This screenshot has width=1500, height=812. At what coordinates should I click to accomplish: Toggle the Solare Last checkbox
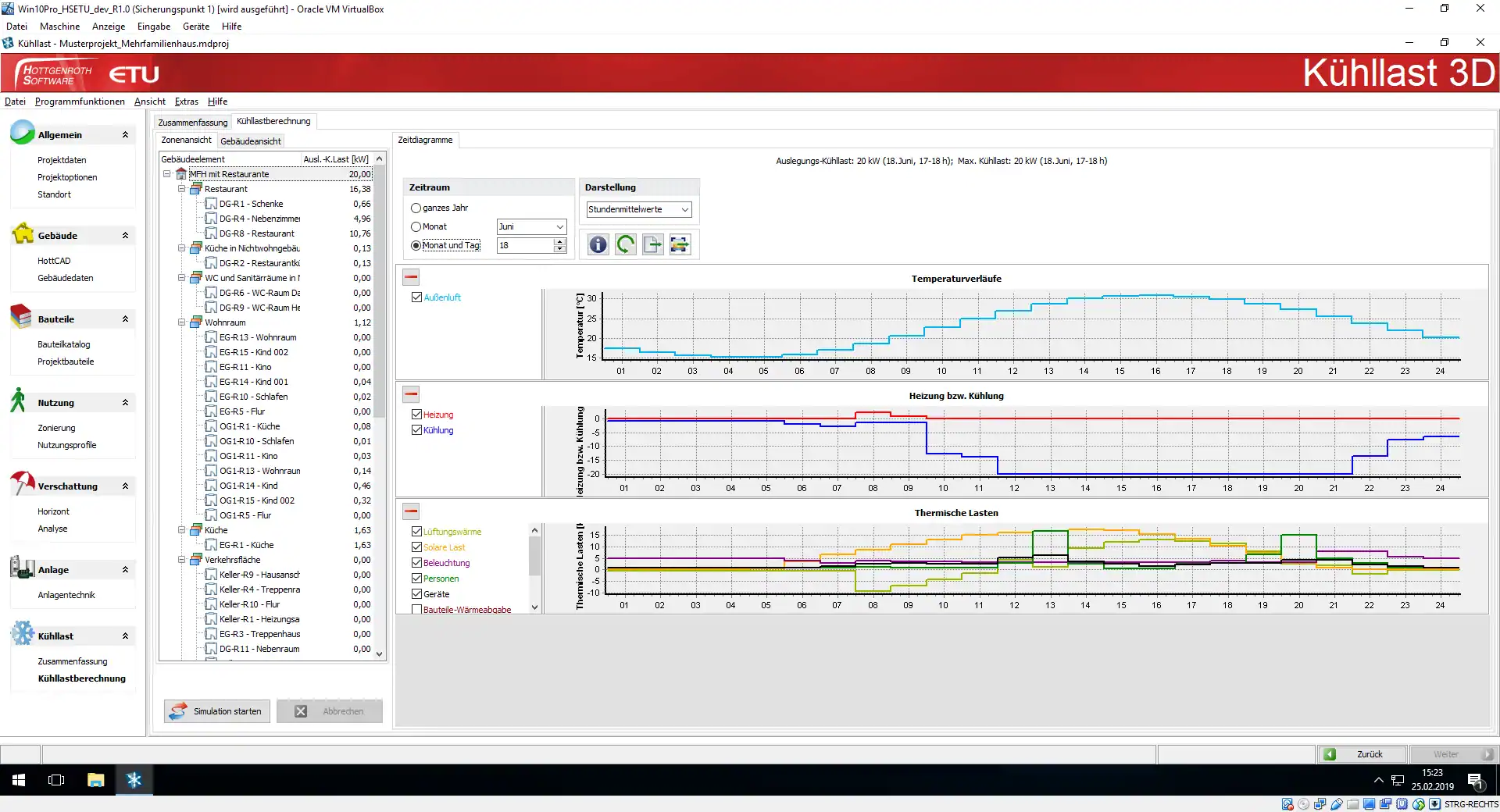tap(417, 547)
